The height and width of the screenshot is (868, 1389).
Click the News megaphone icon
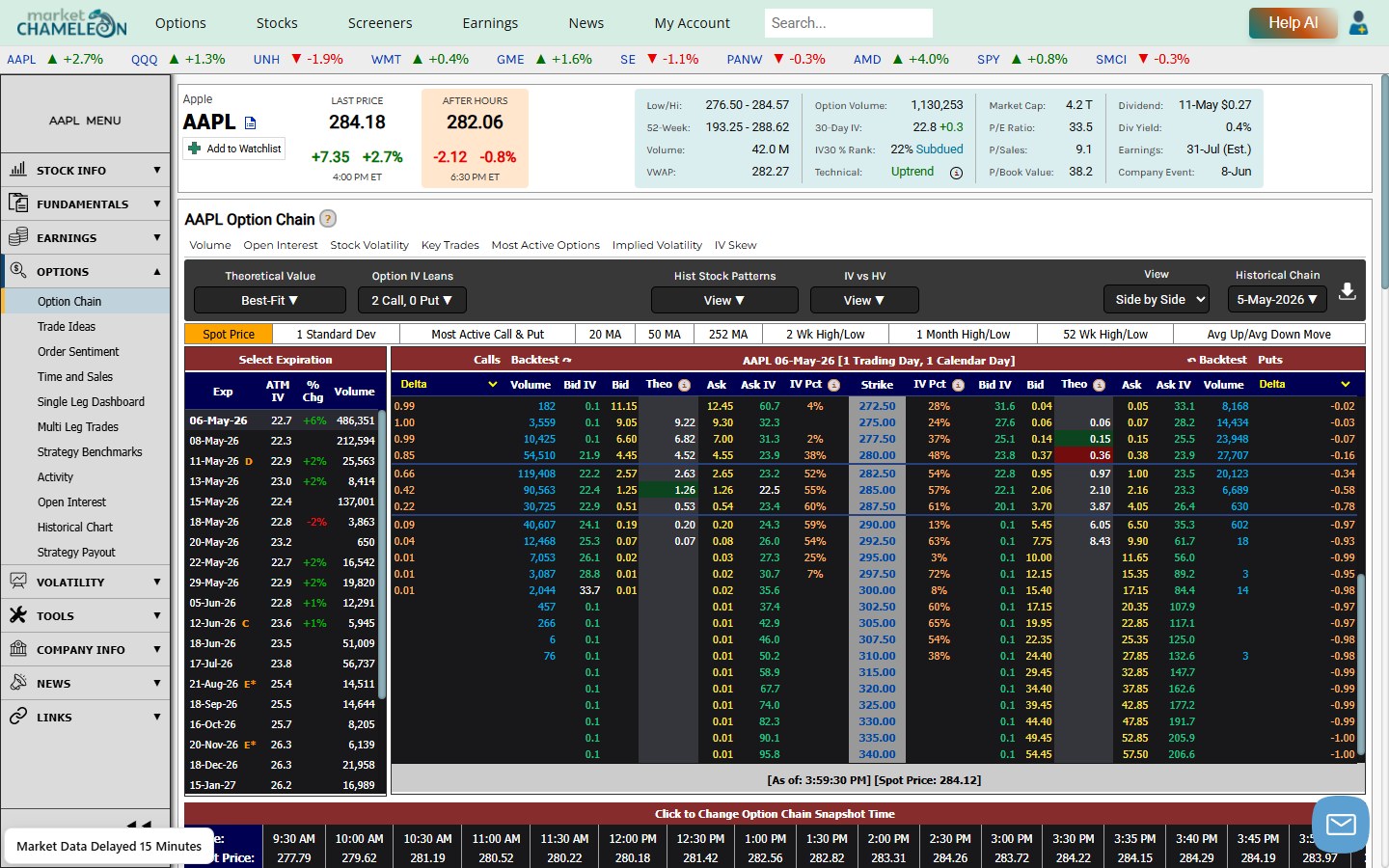(18, 682)
